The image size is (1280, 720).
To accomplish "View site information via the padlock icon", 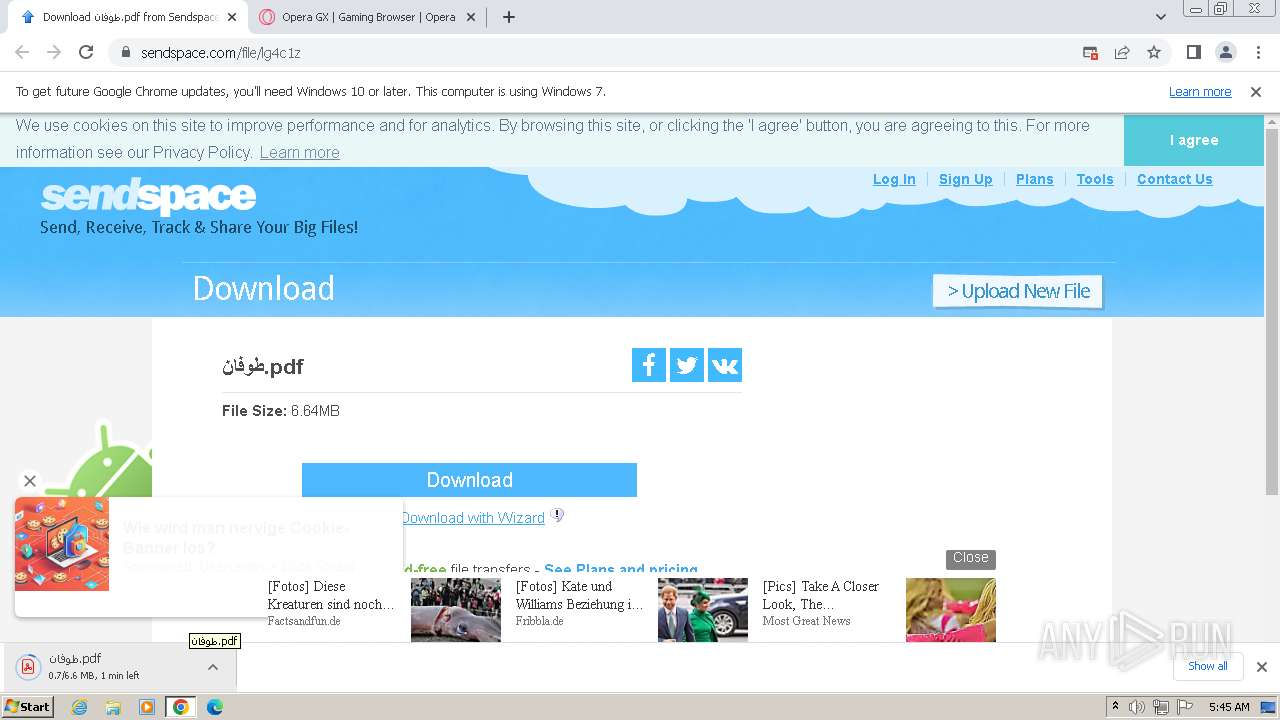I will pyautogui.click(x=125, y=52).
